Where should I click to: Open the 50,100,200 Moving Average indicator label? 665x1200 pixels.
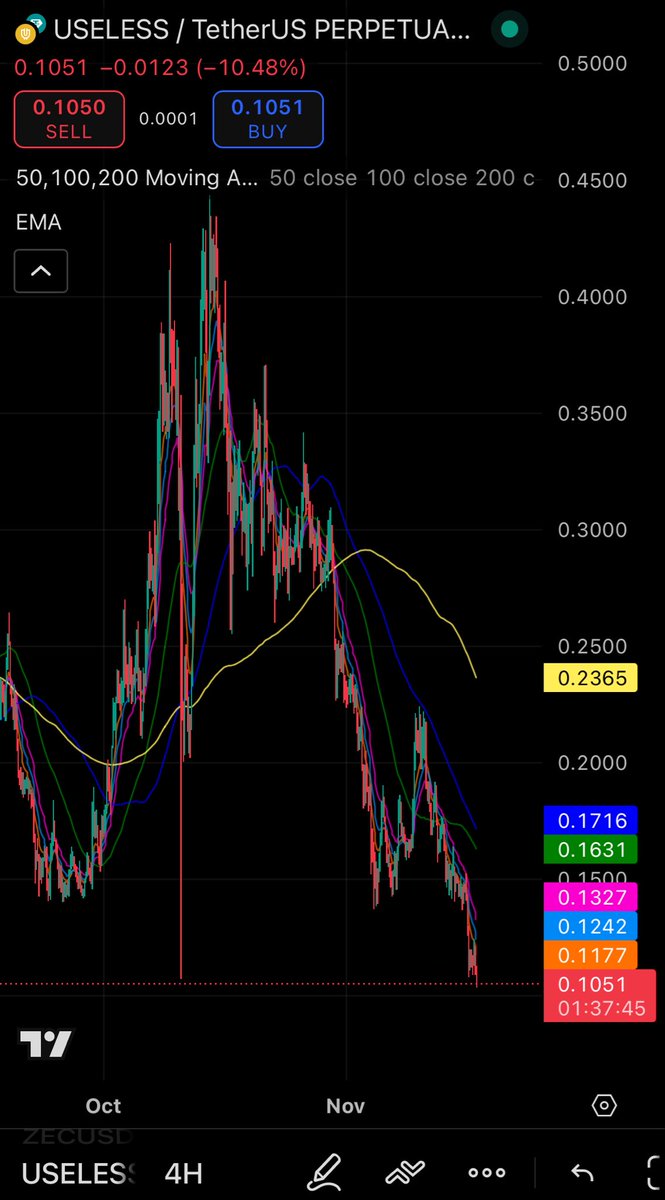pyautogui.click(x=138, y=178)
